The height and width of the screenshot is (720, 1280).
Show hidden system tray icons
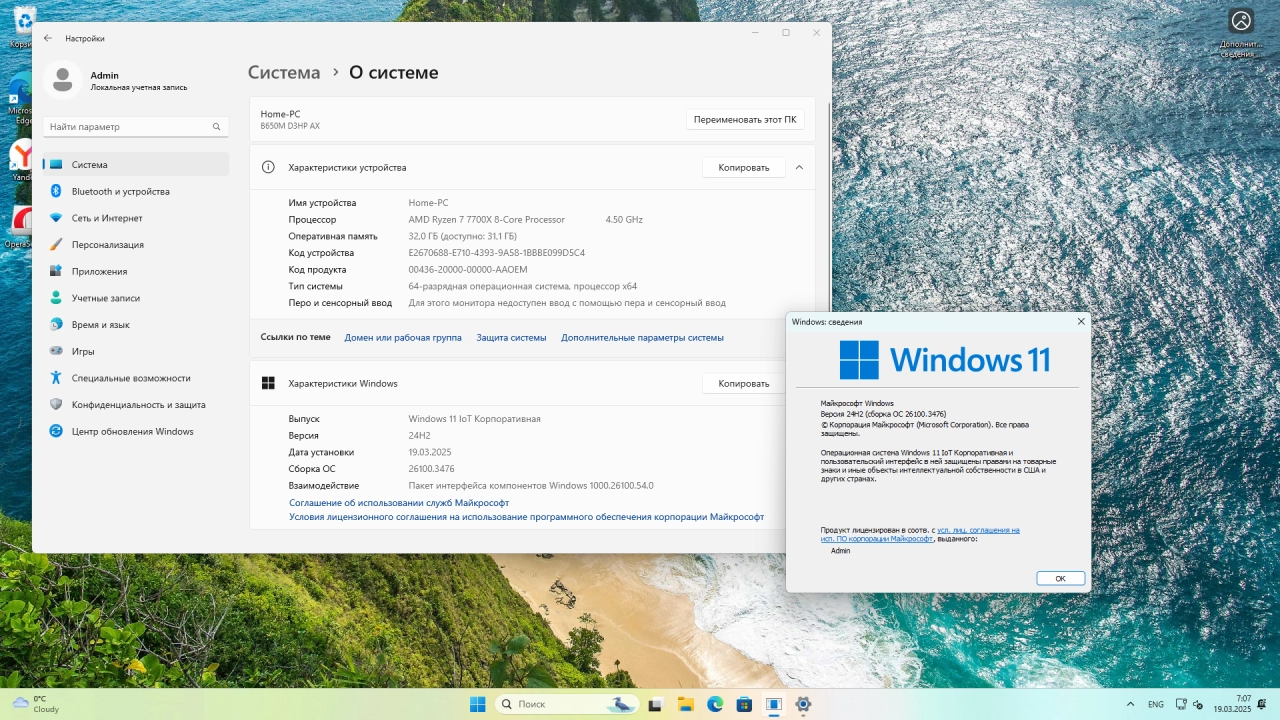pyautogui.click(x=1130, y=704)
